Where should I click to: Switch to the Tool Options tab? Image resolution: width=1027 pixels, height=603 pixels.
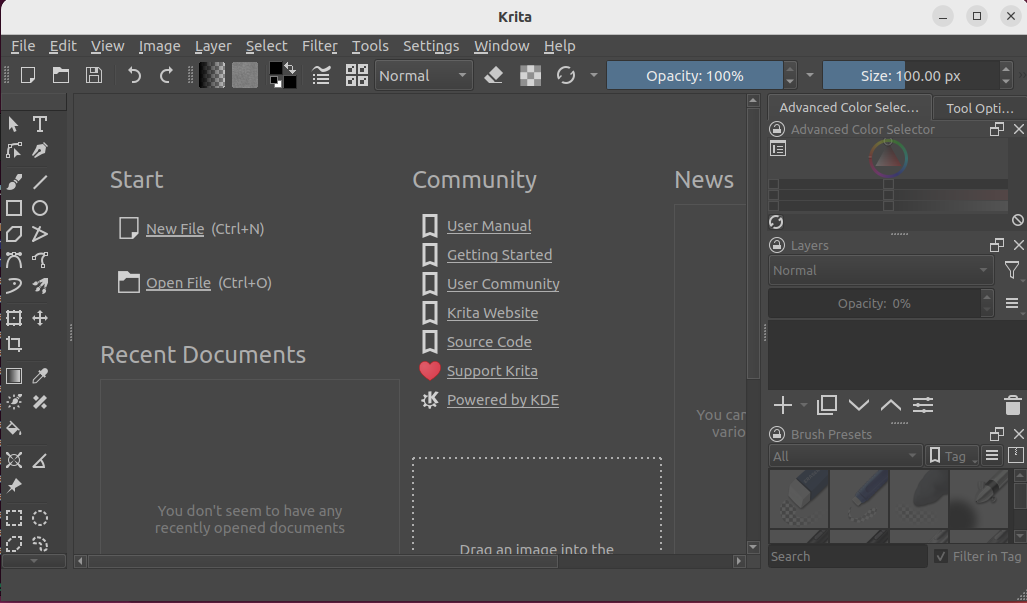(979, 108)
